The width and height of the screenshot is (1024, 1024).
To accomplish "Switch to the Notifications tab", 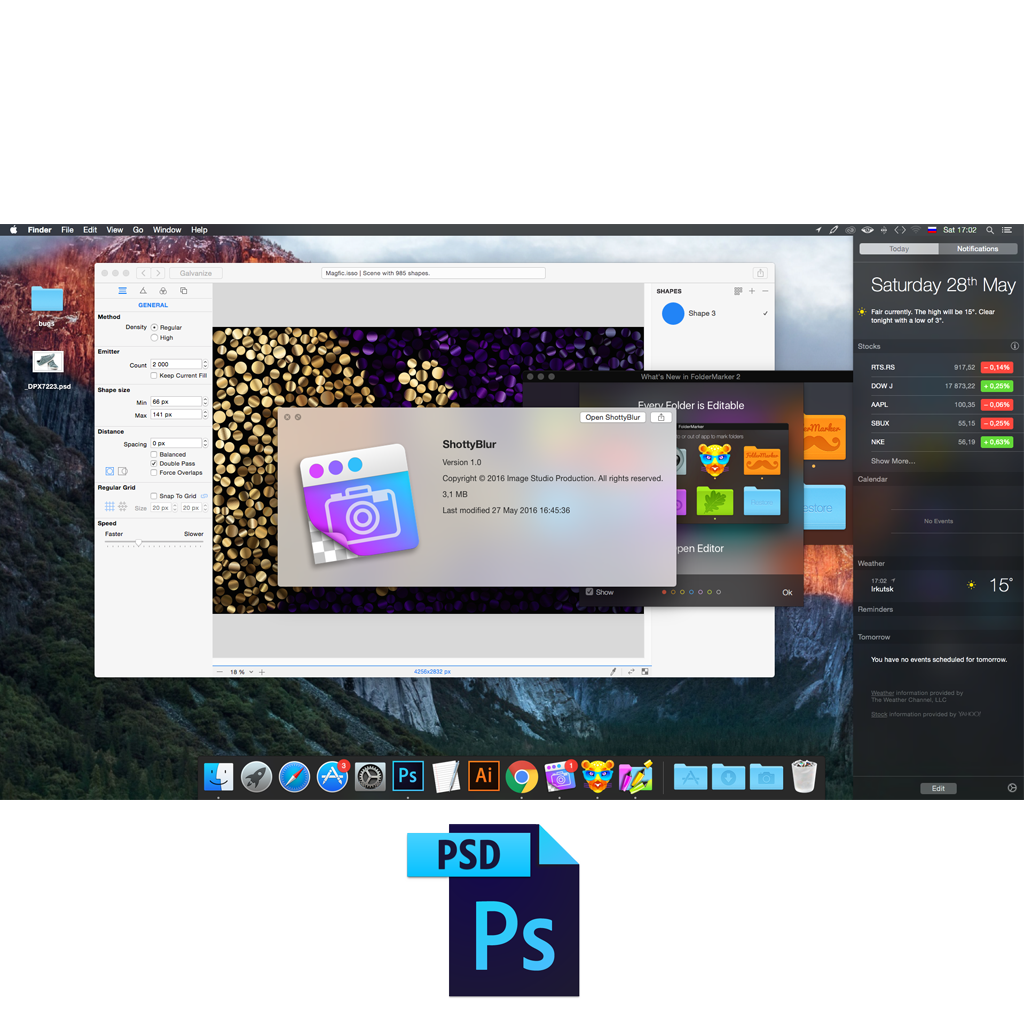I will tap(978, 248).
